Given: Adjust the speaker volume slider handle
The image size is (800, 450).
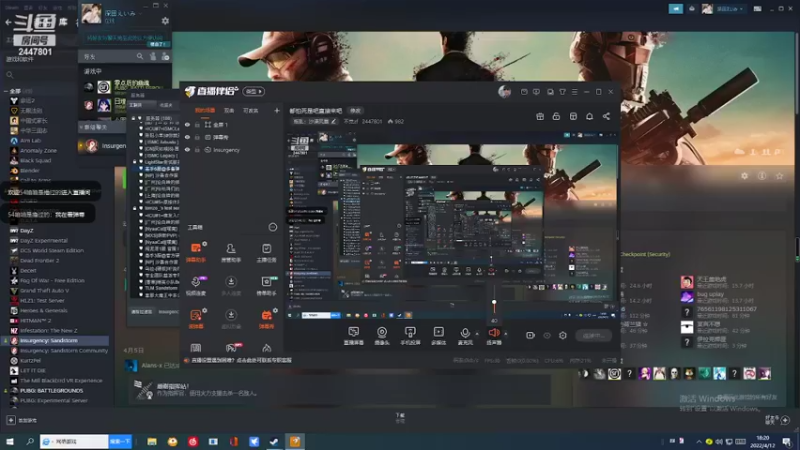Looking at the screenshot, I should 493,303.
